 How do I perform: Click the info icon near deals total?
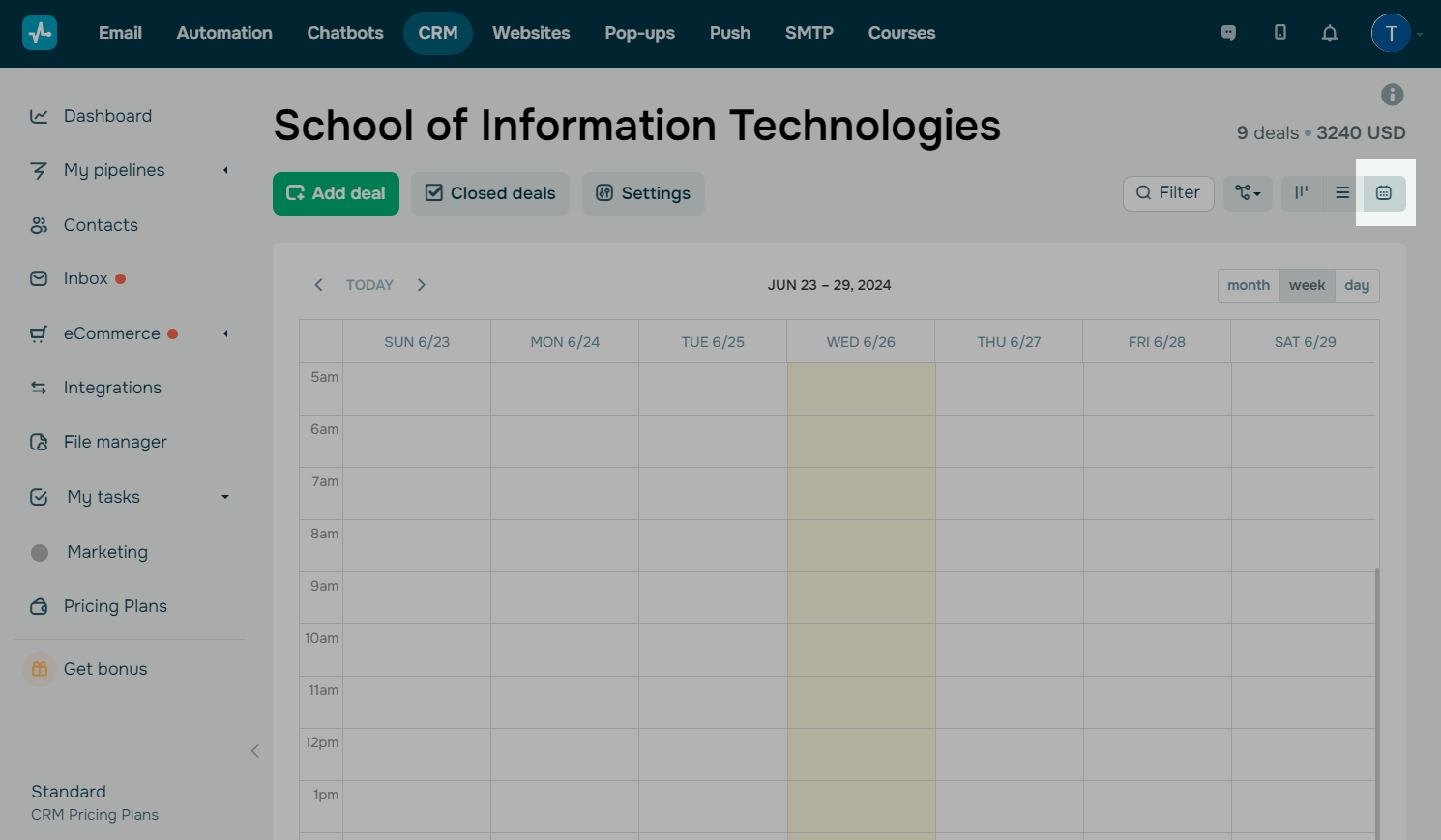(x=1392, y=95)
